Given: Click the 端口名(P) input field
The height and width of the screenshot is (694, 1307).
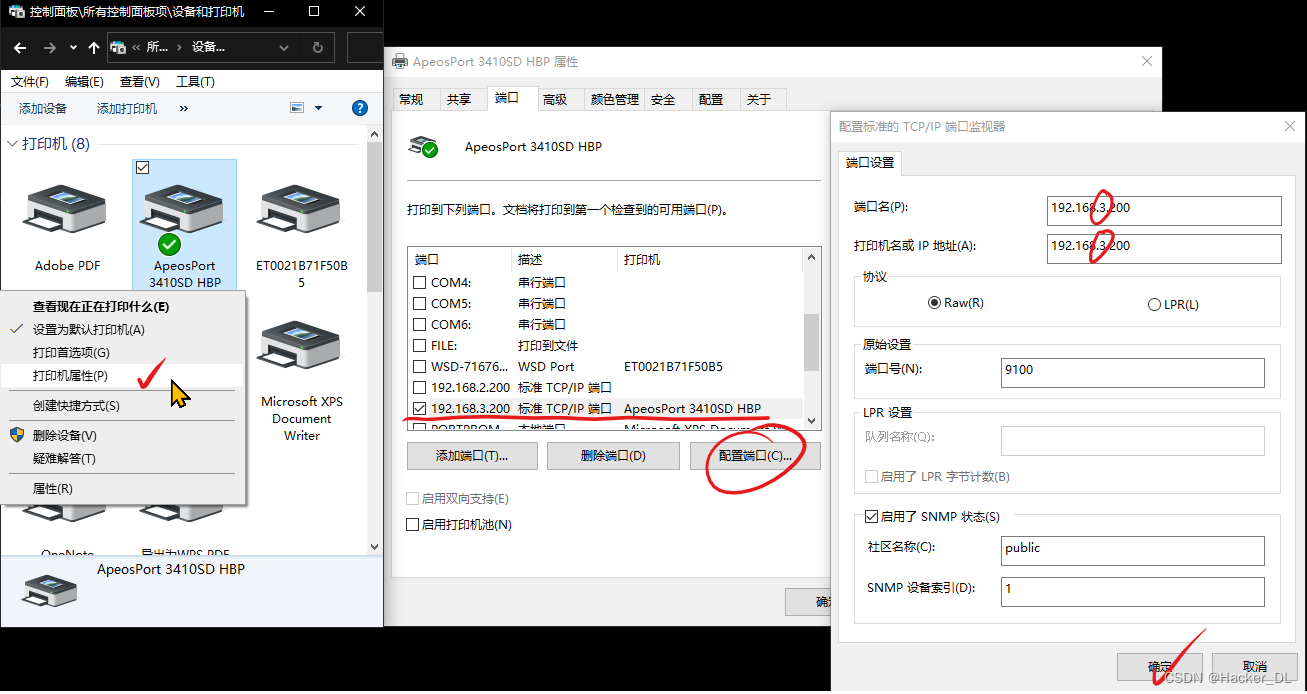Looking at the screenshot, I should [1164, 210].
